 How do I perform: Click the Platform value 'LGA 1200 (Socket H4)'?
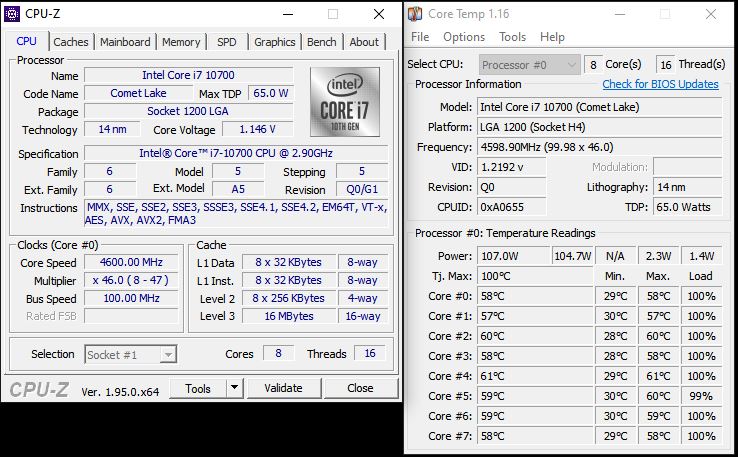599,127
